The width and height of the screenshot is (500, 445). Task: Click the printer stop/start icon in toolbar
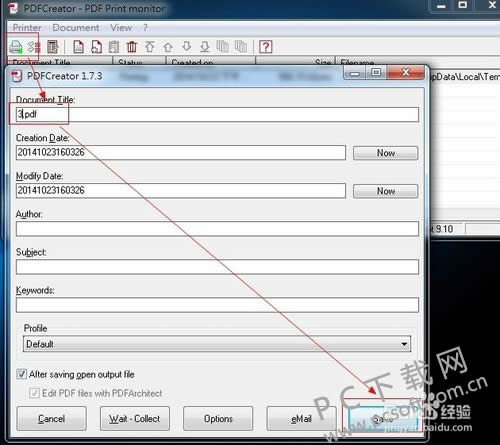tap(16, 47)
